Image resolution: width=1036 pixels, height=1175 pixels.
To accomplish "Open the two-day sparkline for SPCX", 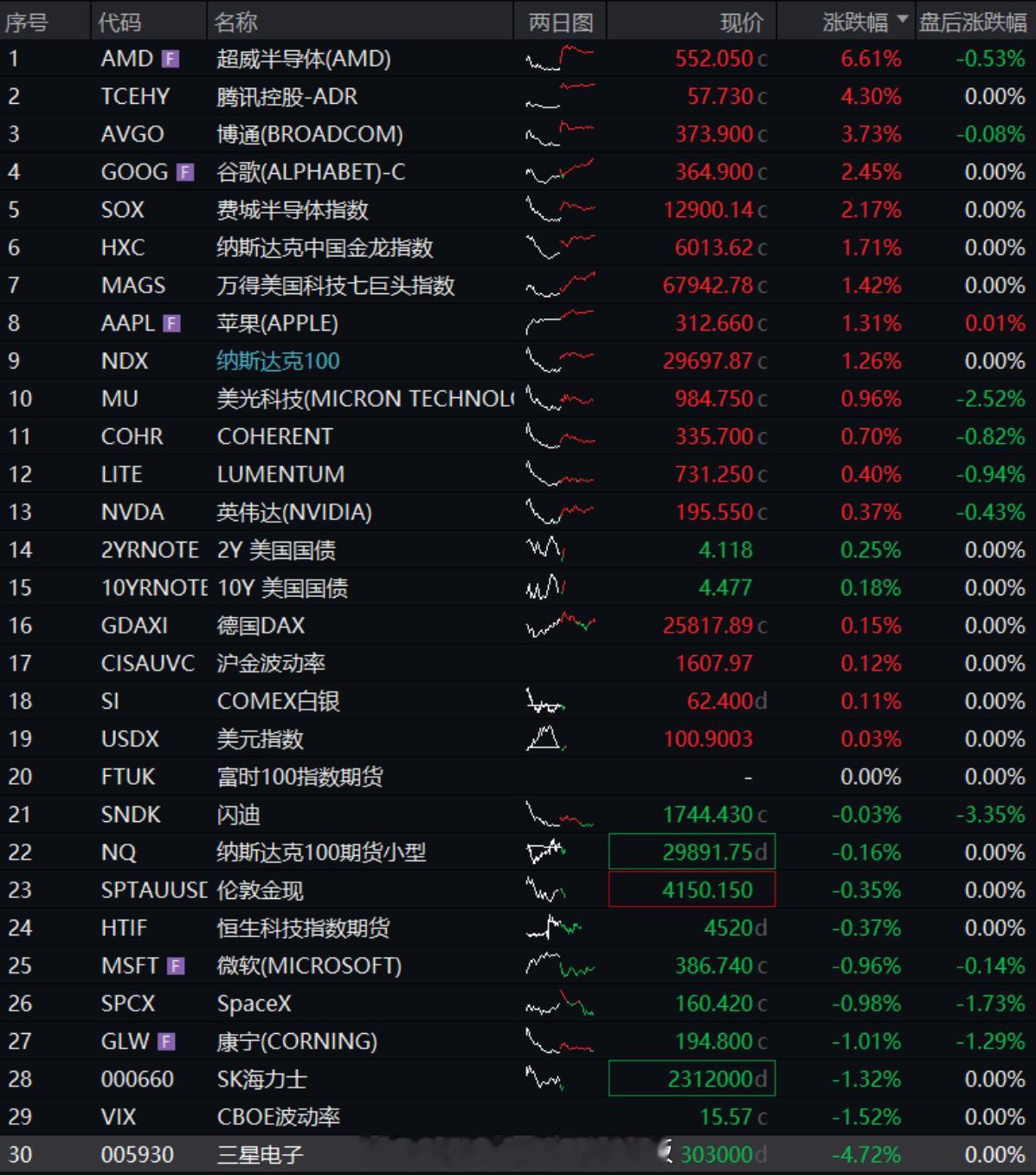I will [x=560, y=1004].
